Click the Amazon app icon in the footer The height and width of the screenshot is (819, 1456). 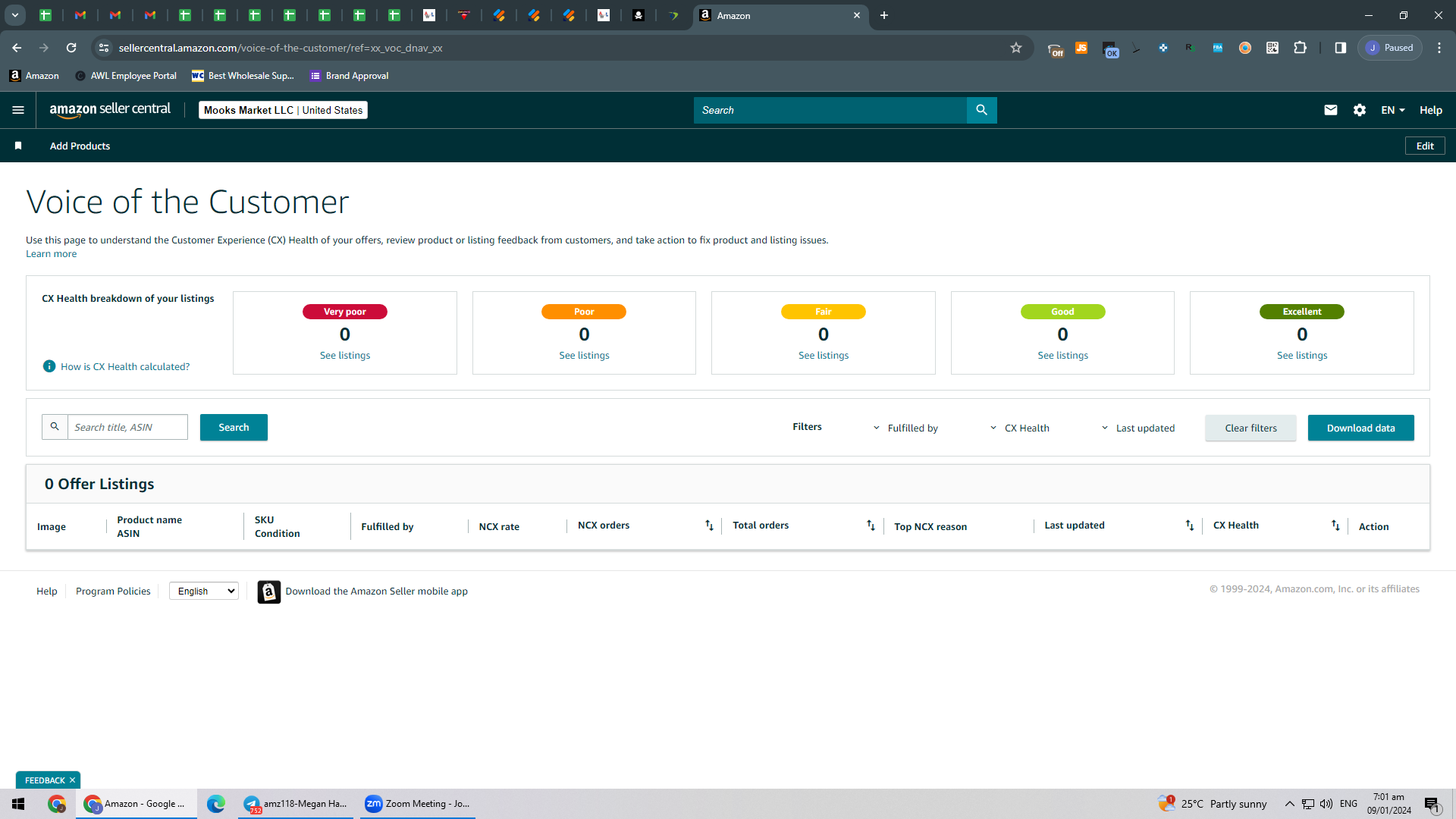tap(268, 591)
